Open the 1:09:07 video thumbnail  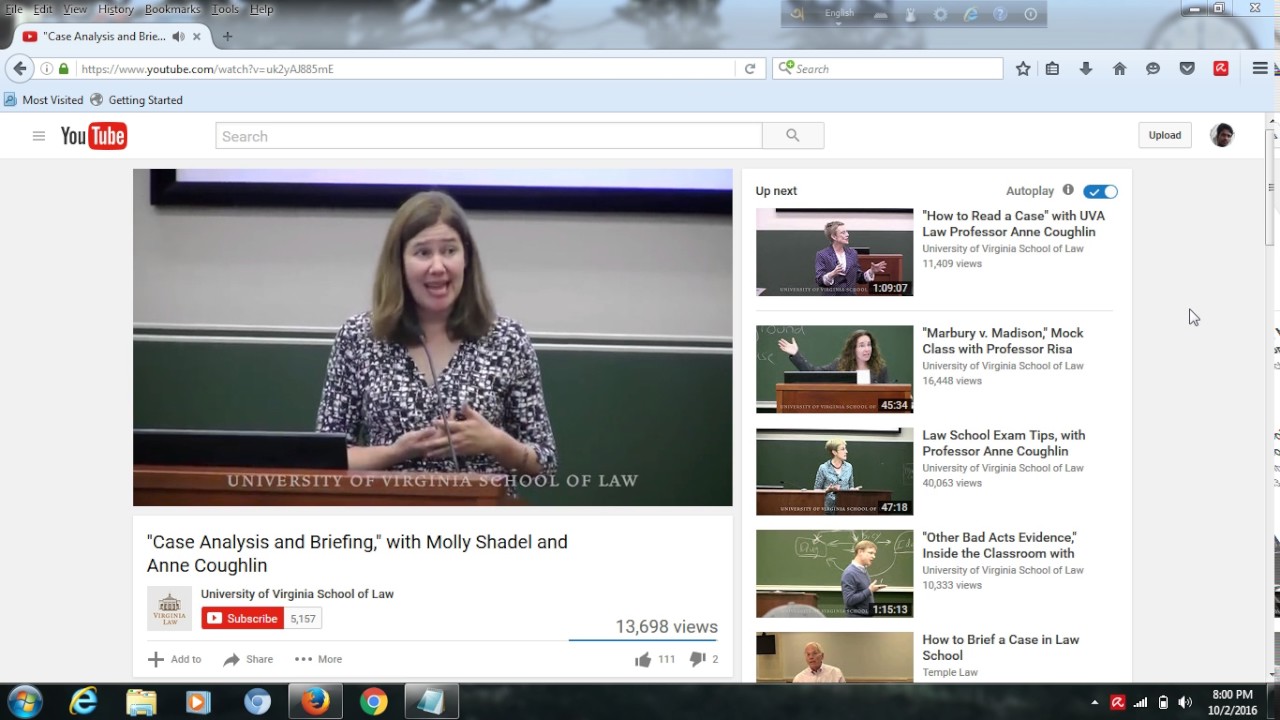pyautogui.click(x=834, y=252)
